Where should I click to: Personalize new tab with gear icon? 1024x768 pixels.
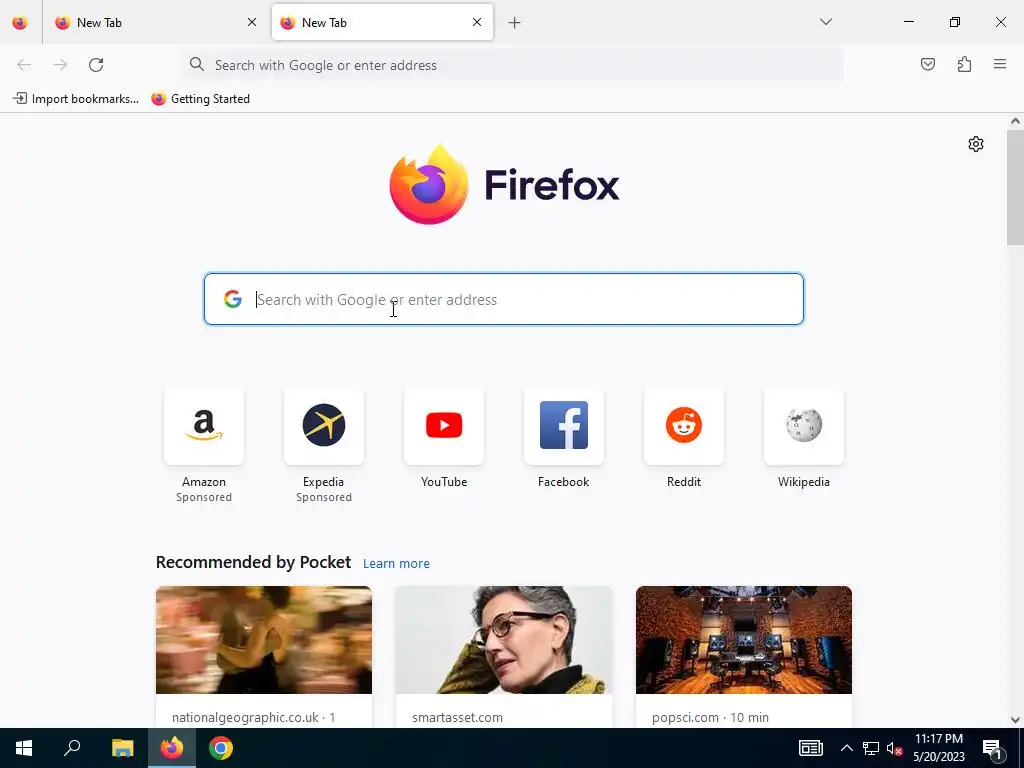tap(976, 144)
